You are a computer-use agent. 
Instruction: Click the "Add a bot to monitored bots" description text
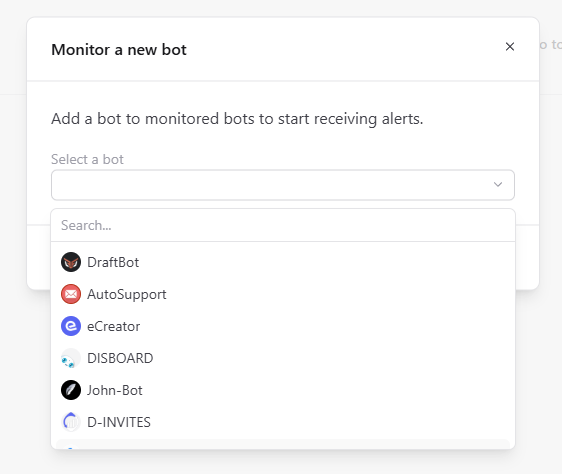click(237, 119)
